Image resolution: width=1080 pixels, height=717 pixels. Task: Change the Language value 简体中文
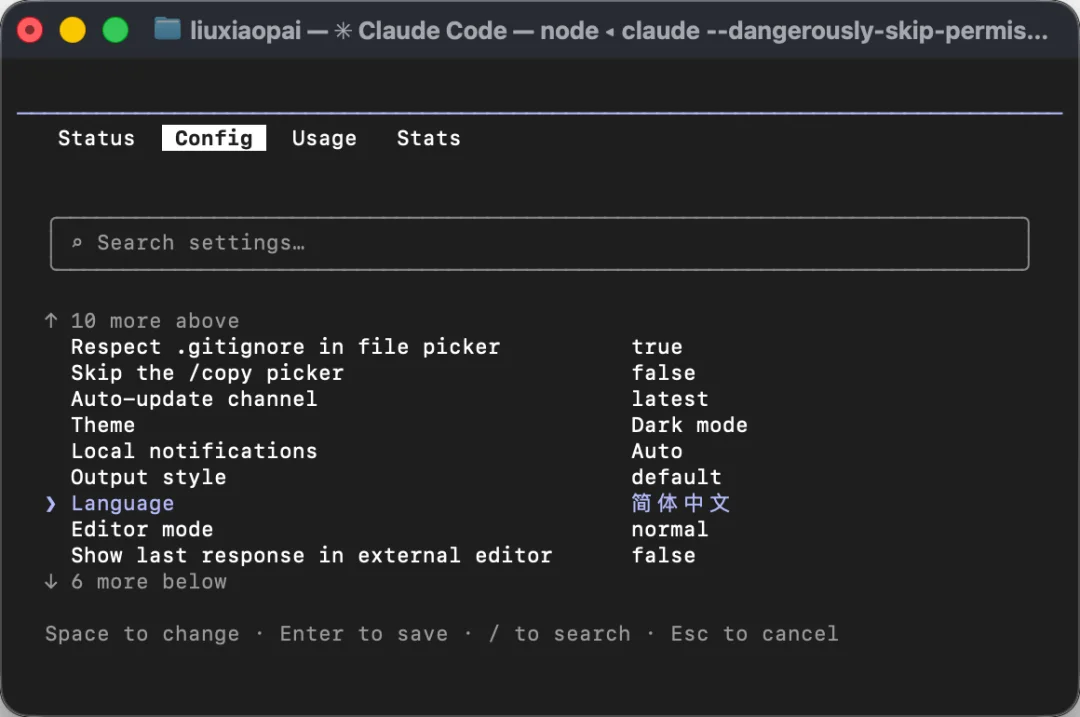(x=681, y=503)
